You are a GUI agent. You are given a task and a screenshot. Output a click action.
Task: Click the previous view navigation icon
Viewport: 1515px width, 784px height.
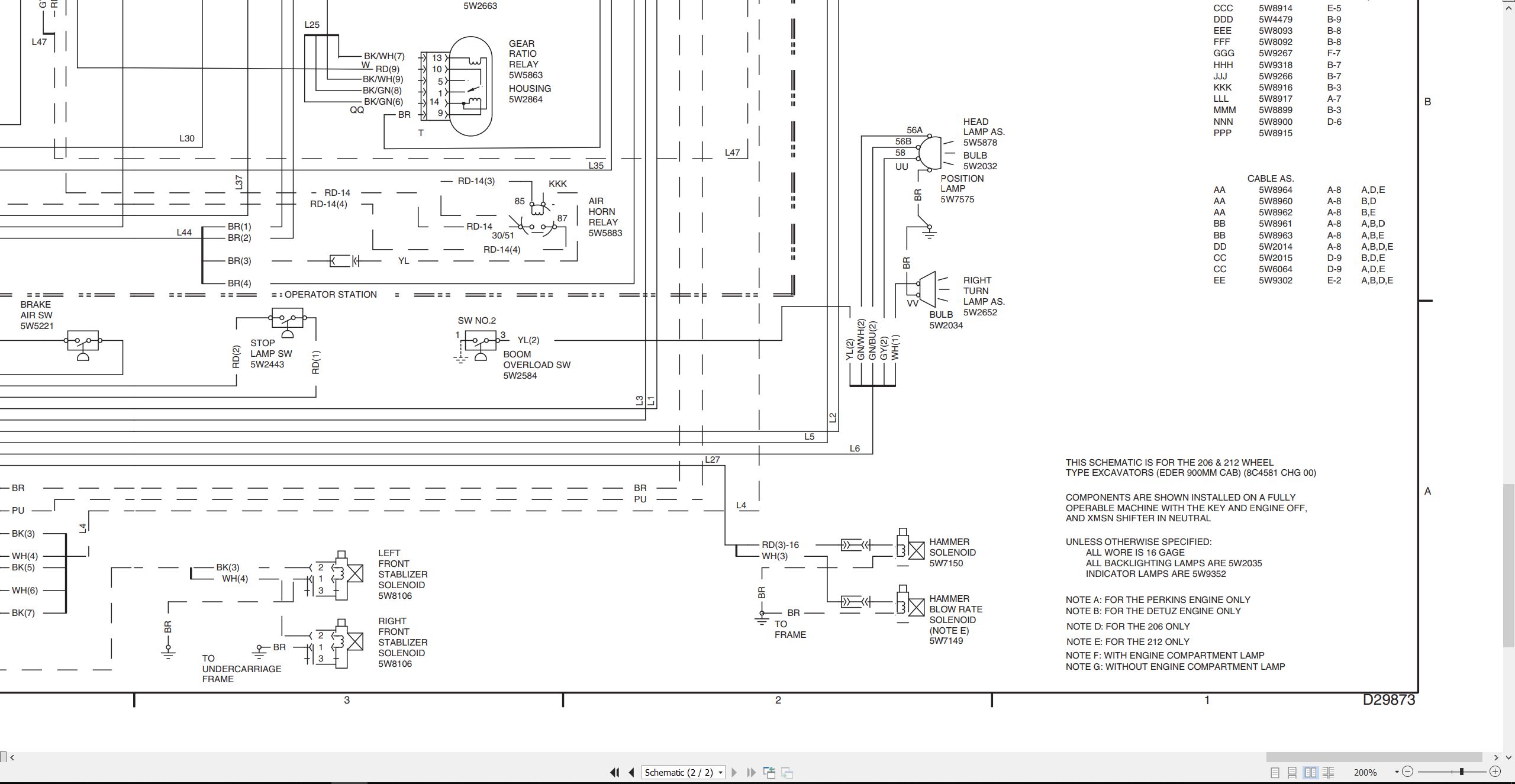(769, 772)
